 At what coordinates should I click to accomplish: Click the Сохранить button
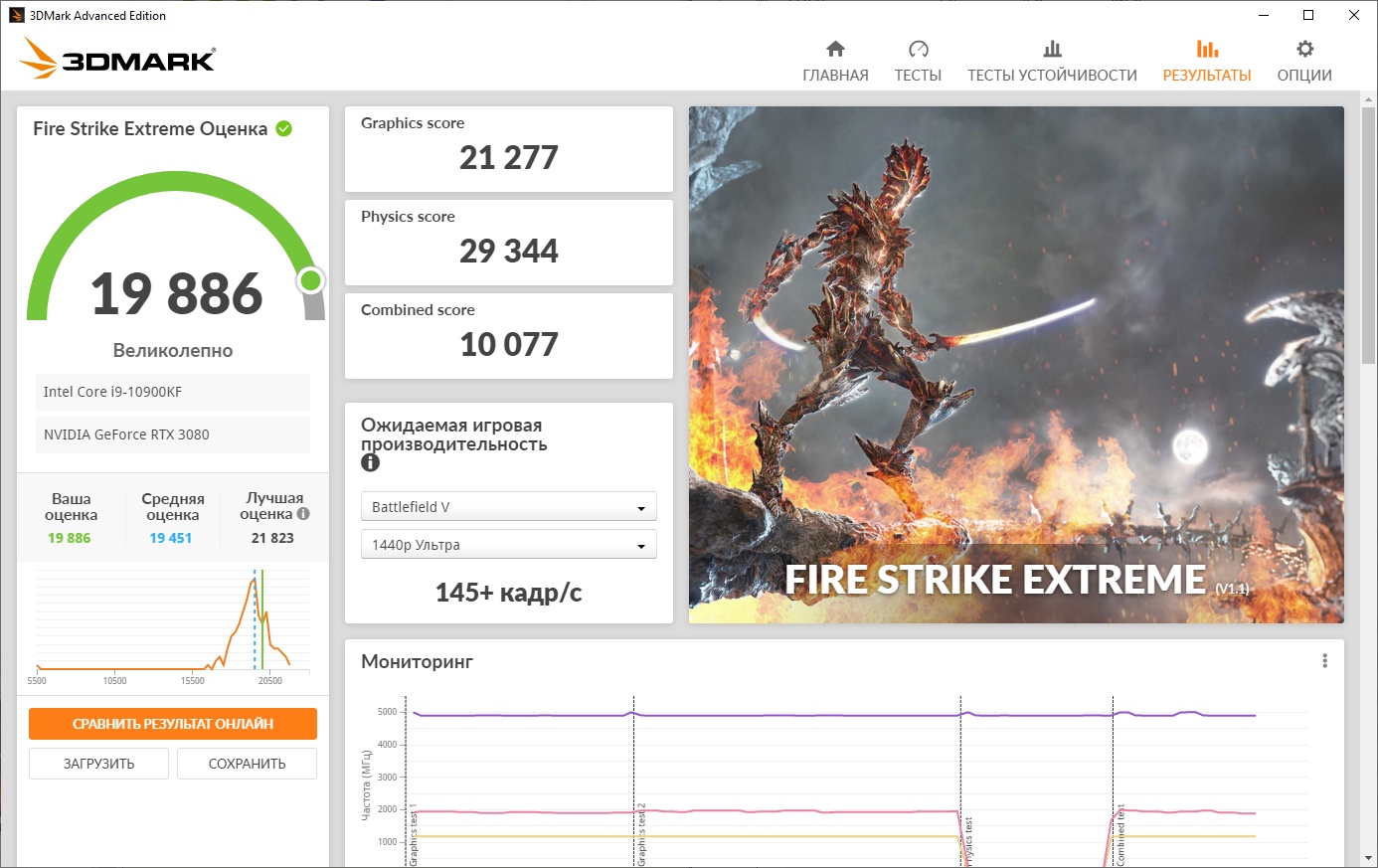(247, 764)
